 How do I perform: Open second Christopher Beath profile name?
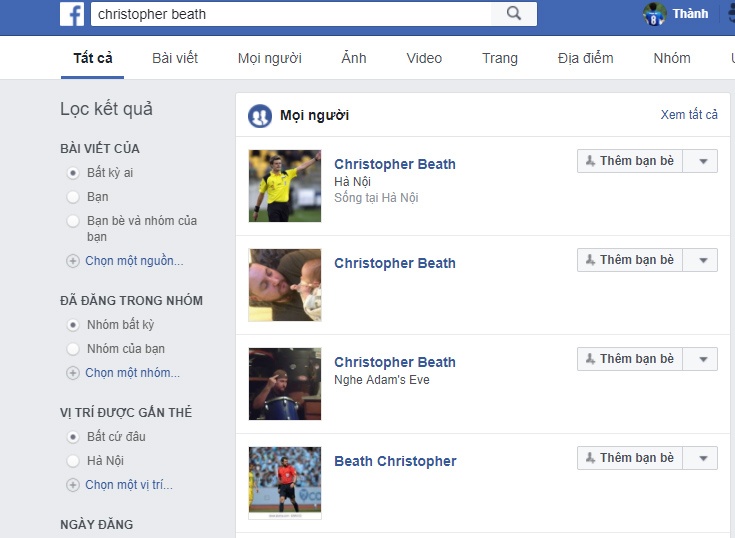pos(395,263)
